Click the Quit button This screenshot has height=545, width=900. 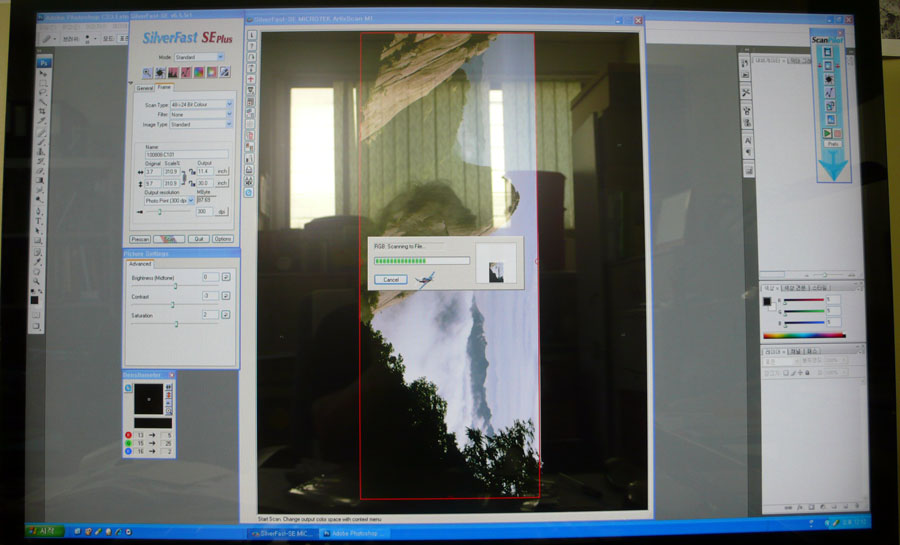click(199, 239)
